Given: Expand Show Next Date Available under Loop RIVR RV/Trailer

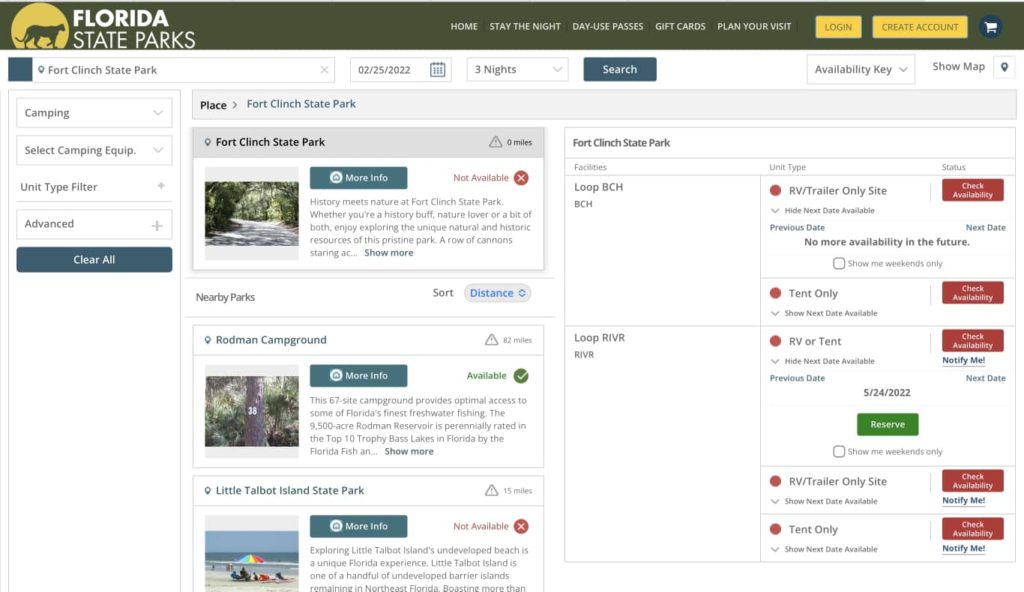Looking at the screenshot, I should (824, 501).
